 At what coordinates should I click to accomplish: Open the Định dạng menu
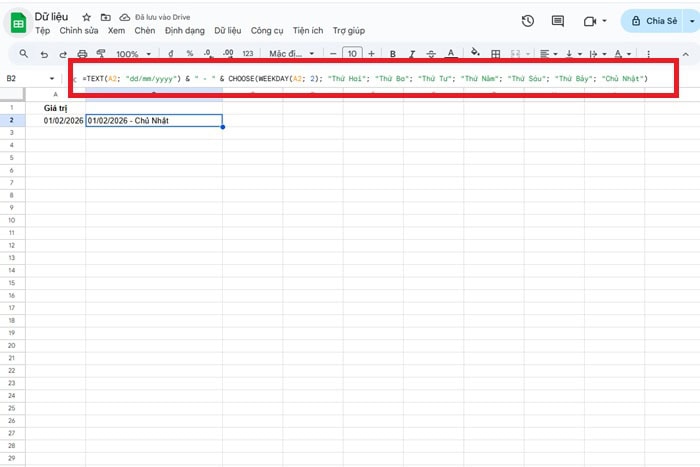187,31
